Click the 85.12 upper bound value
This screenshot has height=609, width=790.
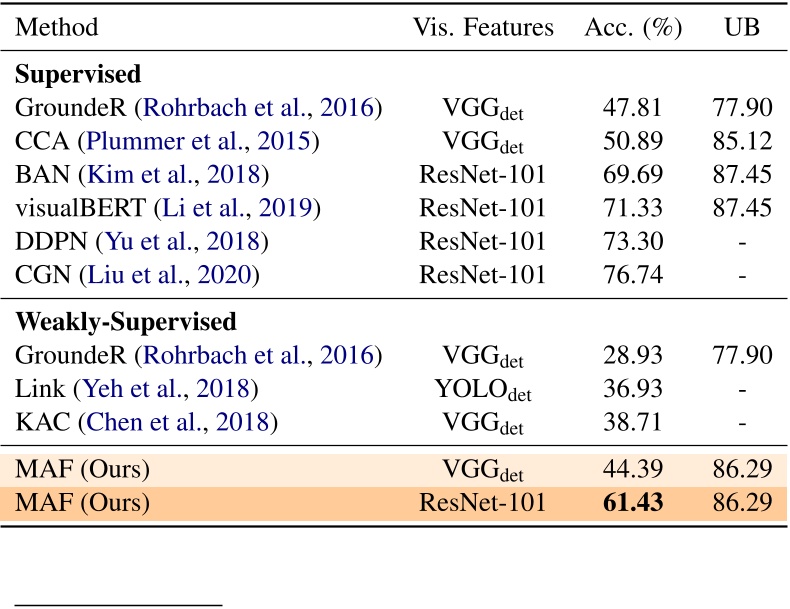[x=741, y=141]
